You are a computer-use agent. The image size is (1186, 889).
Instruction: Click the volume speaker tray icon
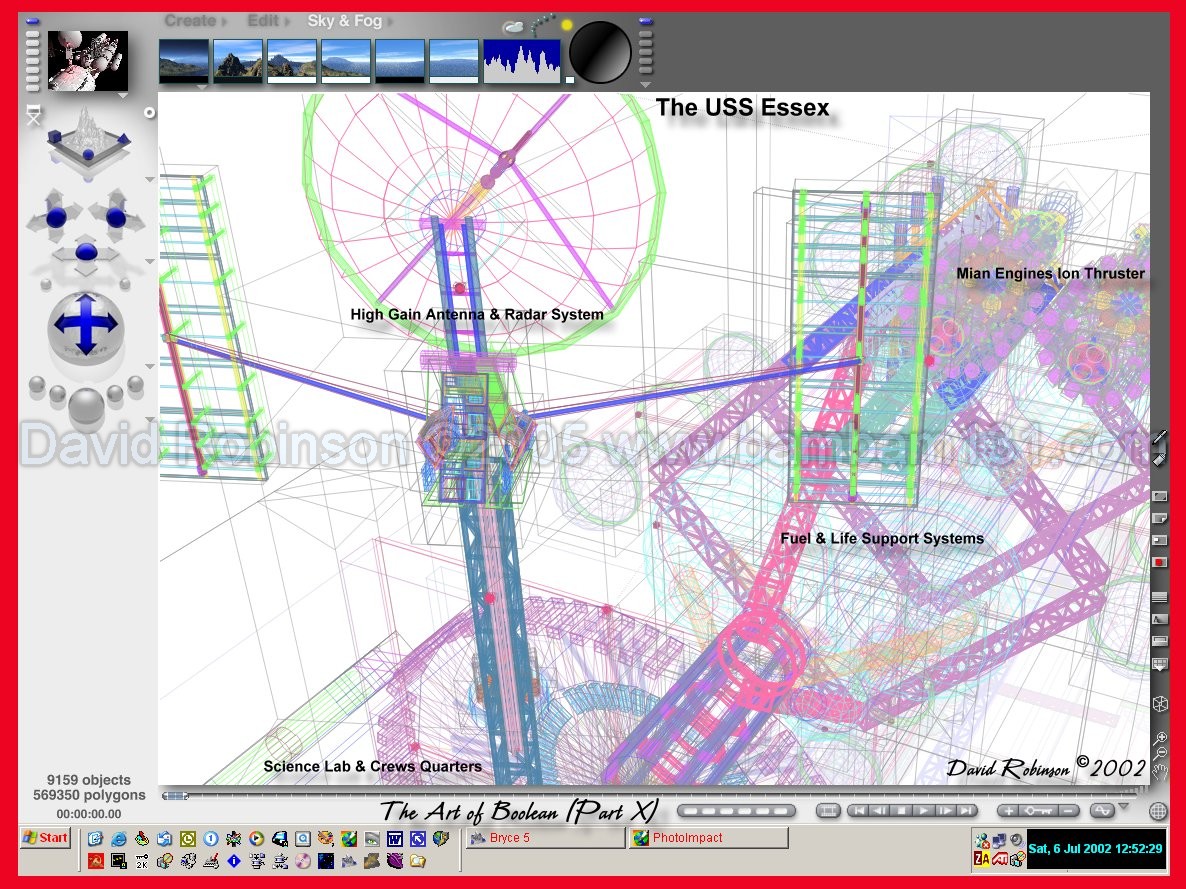1016,840
